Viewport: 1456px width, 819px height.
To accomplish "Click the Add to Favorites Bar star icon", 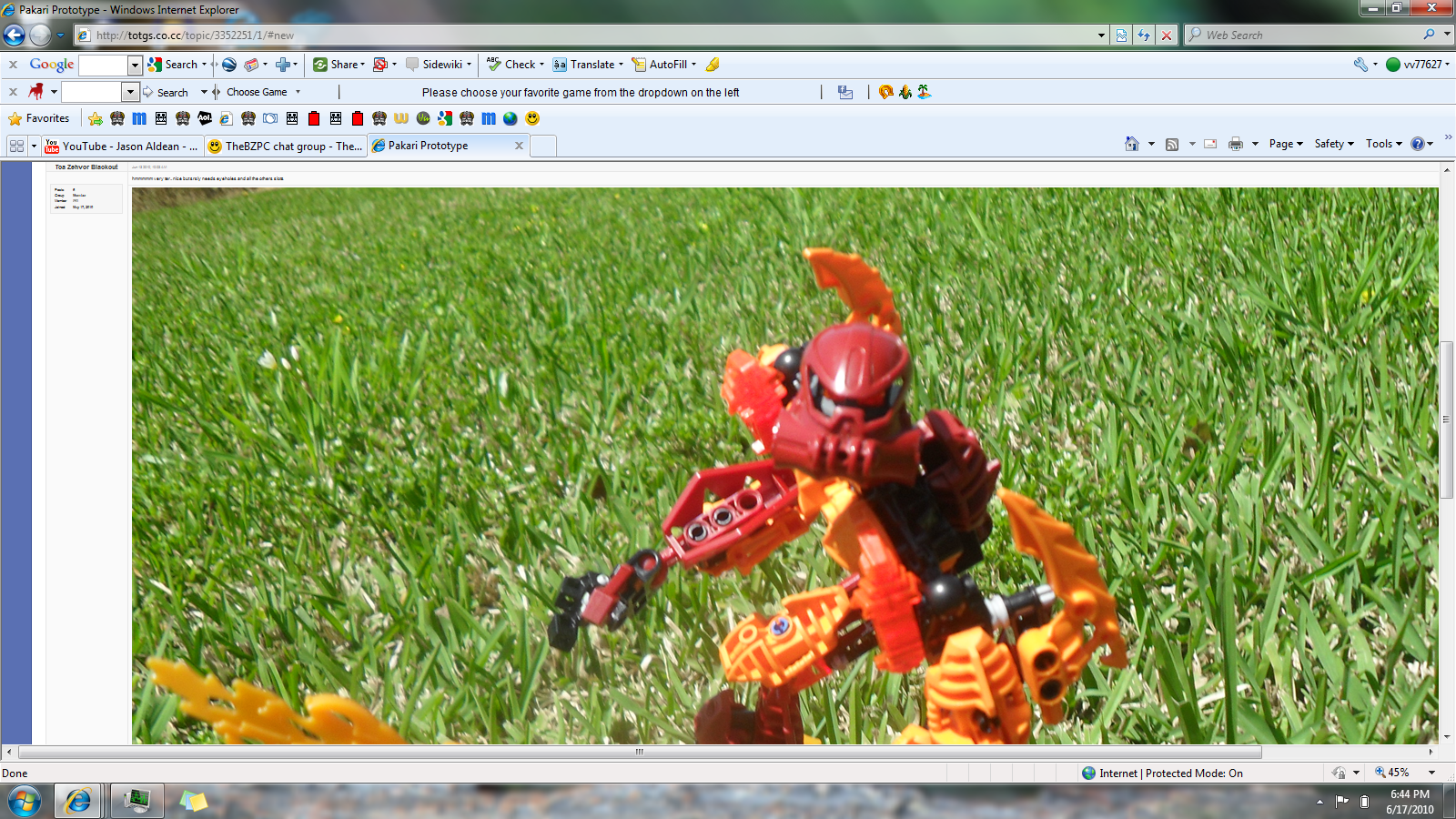I will 96,118.
